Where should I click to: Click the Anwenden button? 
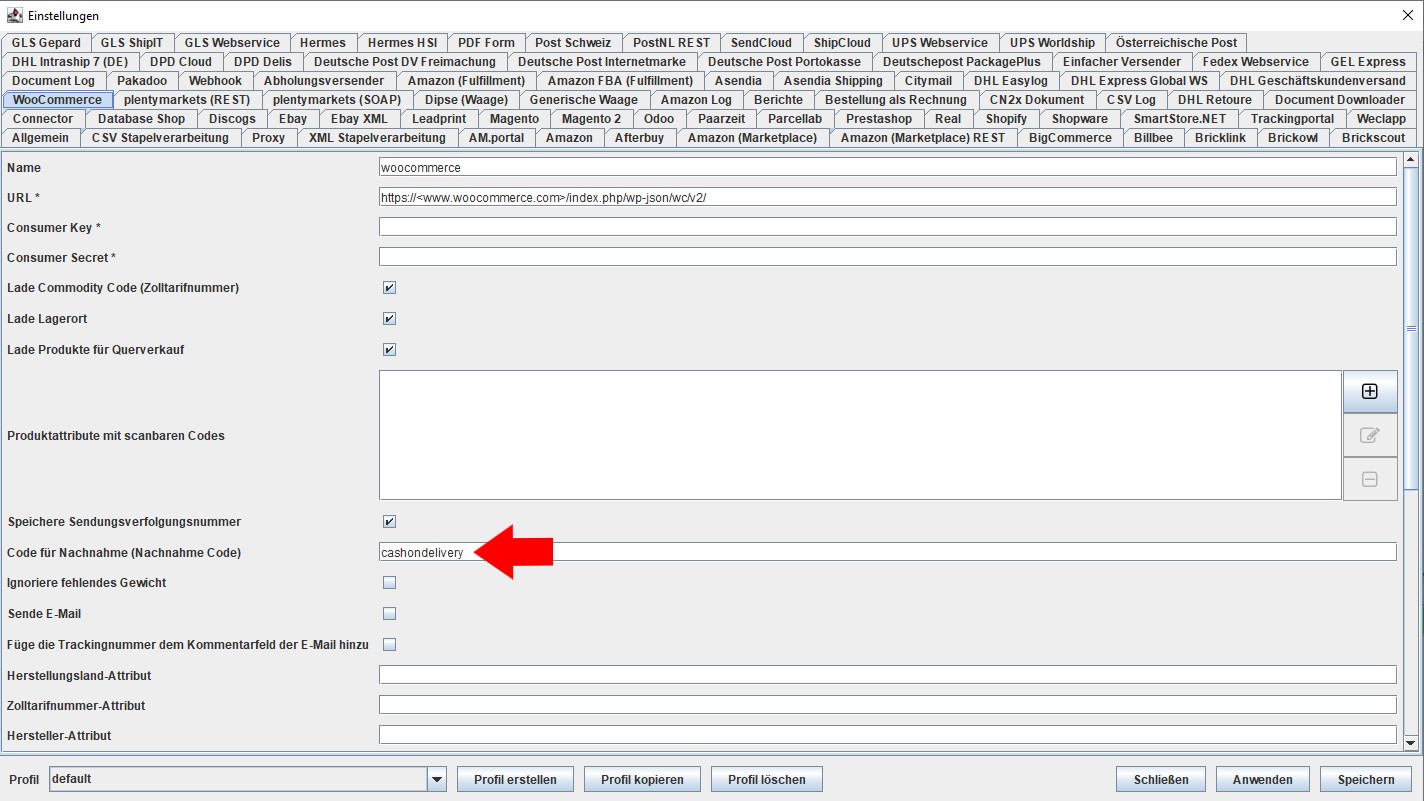[1262, 780]
